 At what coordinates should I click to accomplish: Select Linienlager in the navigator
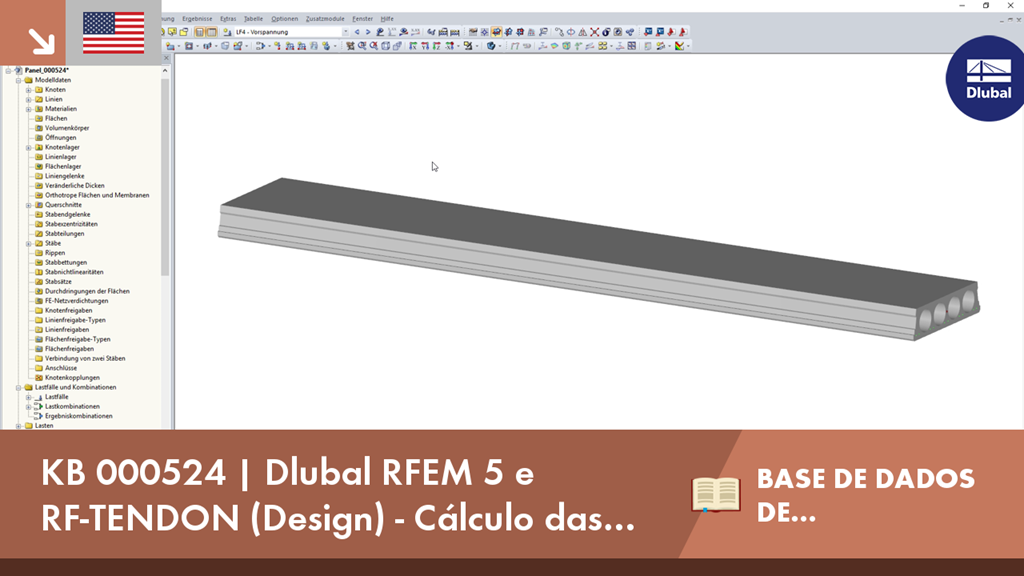coord(61,157)
